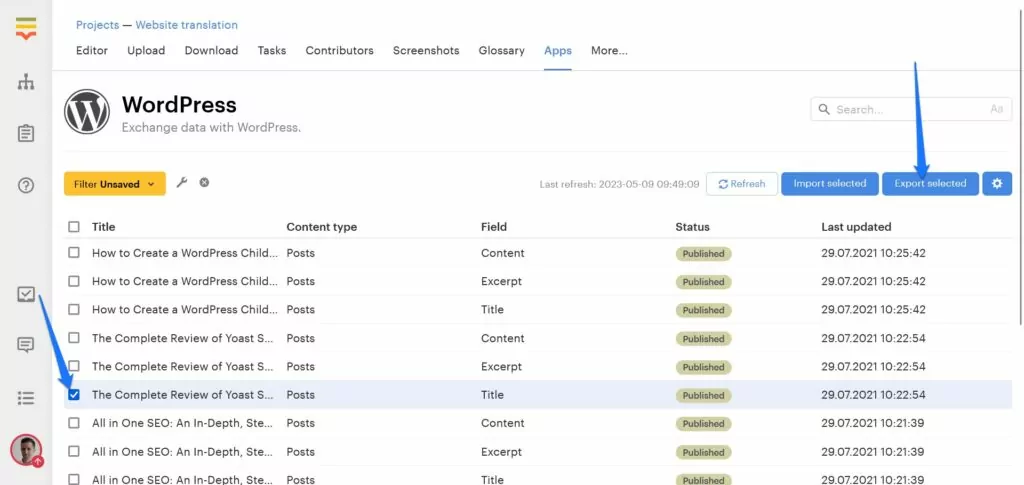1024x485 pixels.
Task: Click 'All in One SEO' Content row title
Action: tap(183, 423)
